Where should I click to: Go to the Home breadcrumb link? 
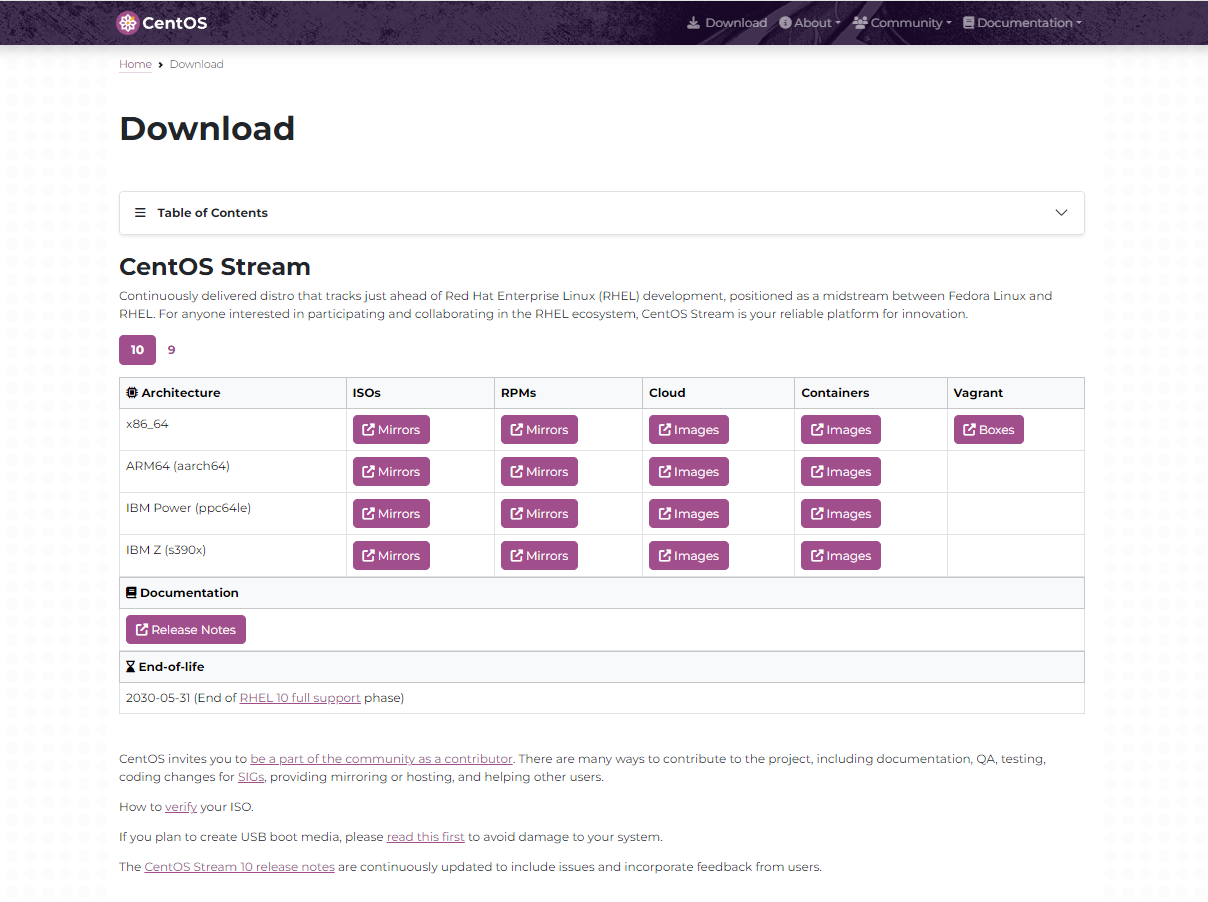tap(135, 64)
